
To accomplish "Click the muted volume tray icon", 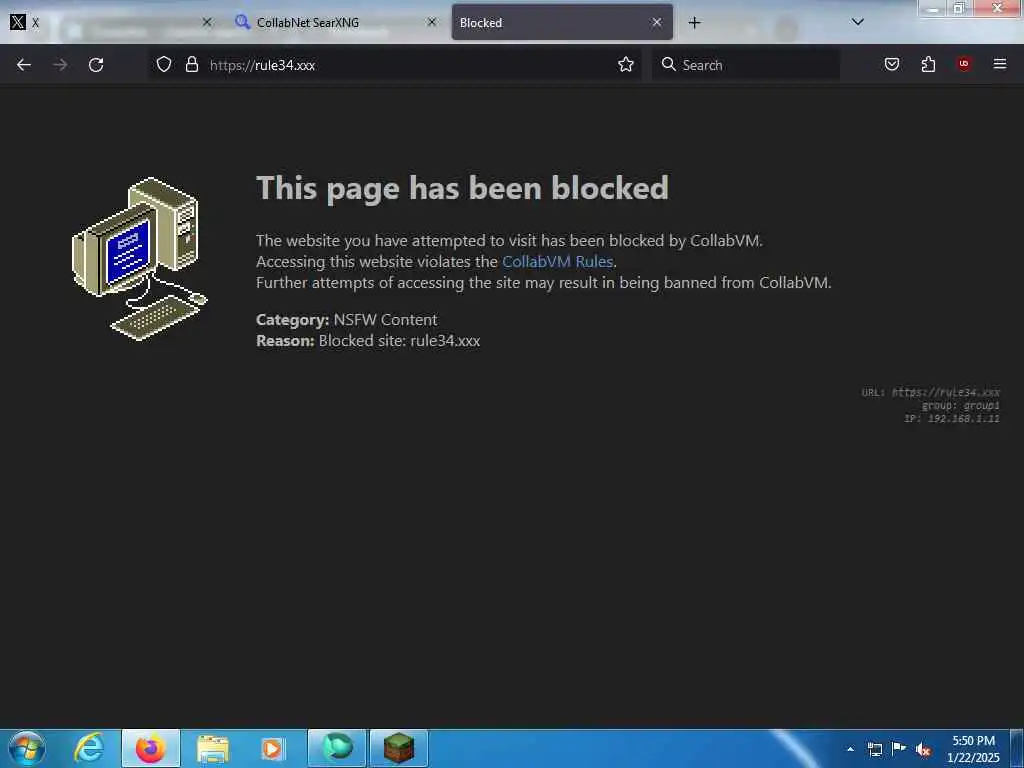I will 923,750.
